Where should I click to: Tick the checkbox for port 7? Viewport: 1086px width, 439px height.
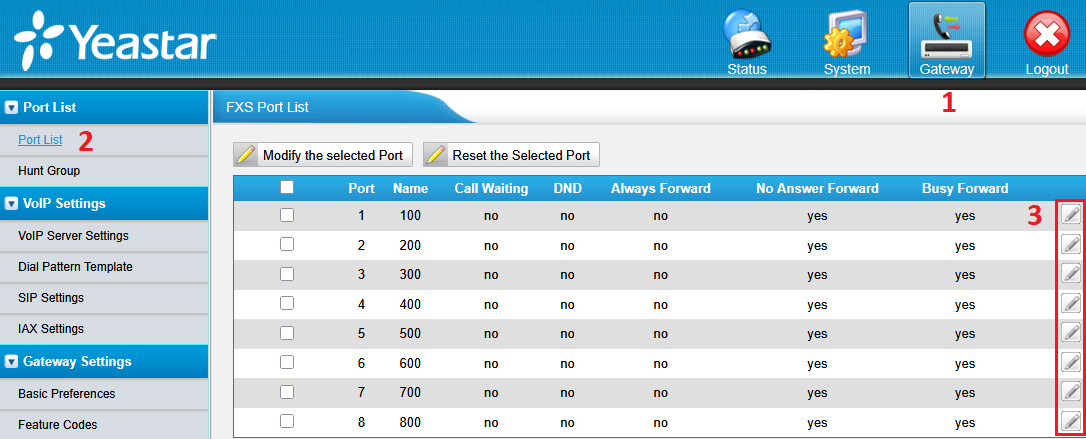pos(287,392)
